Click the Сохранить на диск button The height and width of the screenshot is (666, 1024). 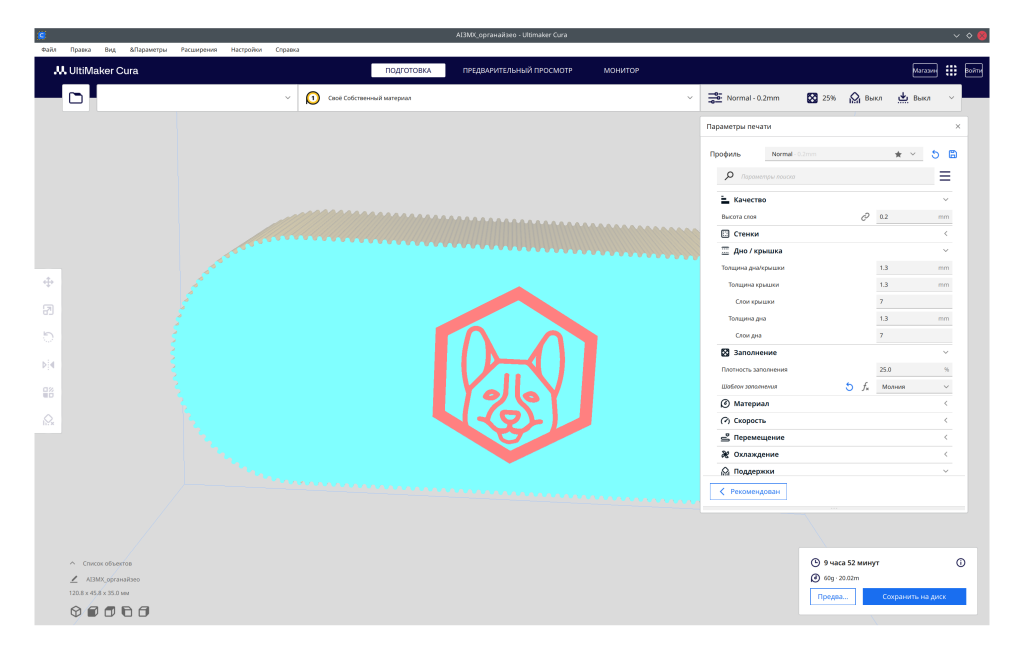(914, 597)
